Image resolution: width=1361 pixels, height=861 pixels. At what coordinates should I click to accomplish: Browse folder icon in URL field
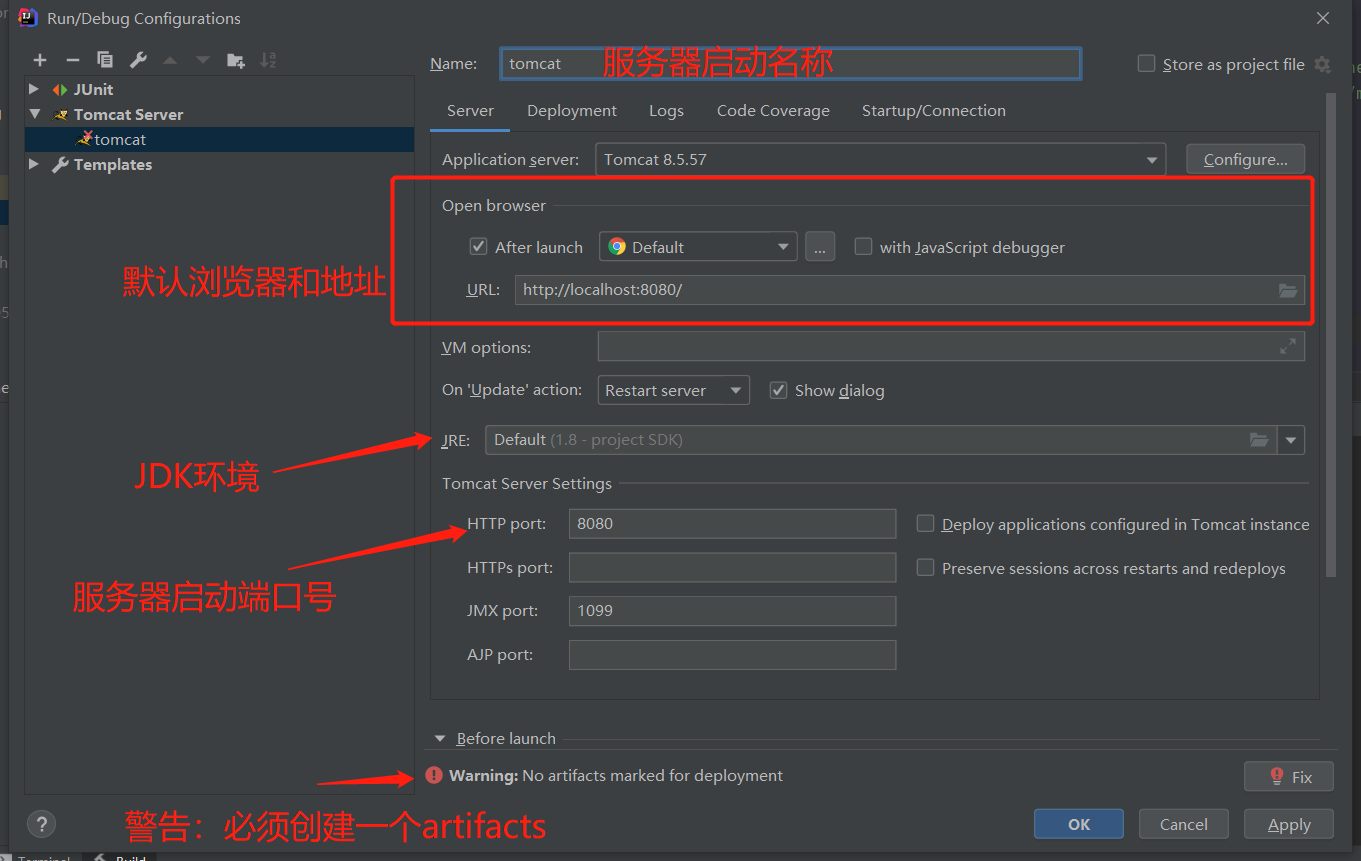(1289, 290)
